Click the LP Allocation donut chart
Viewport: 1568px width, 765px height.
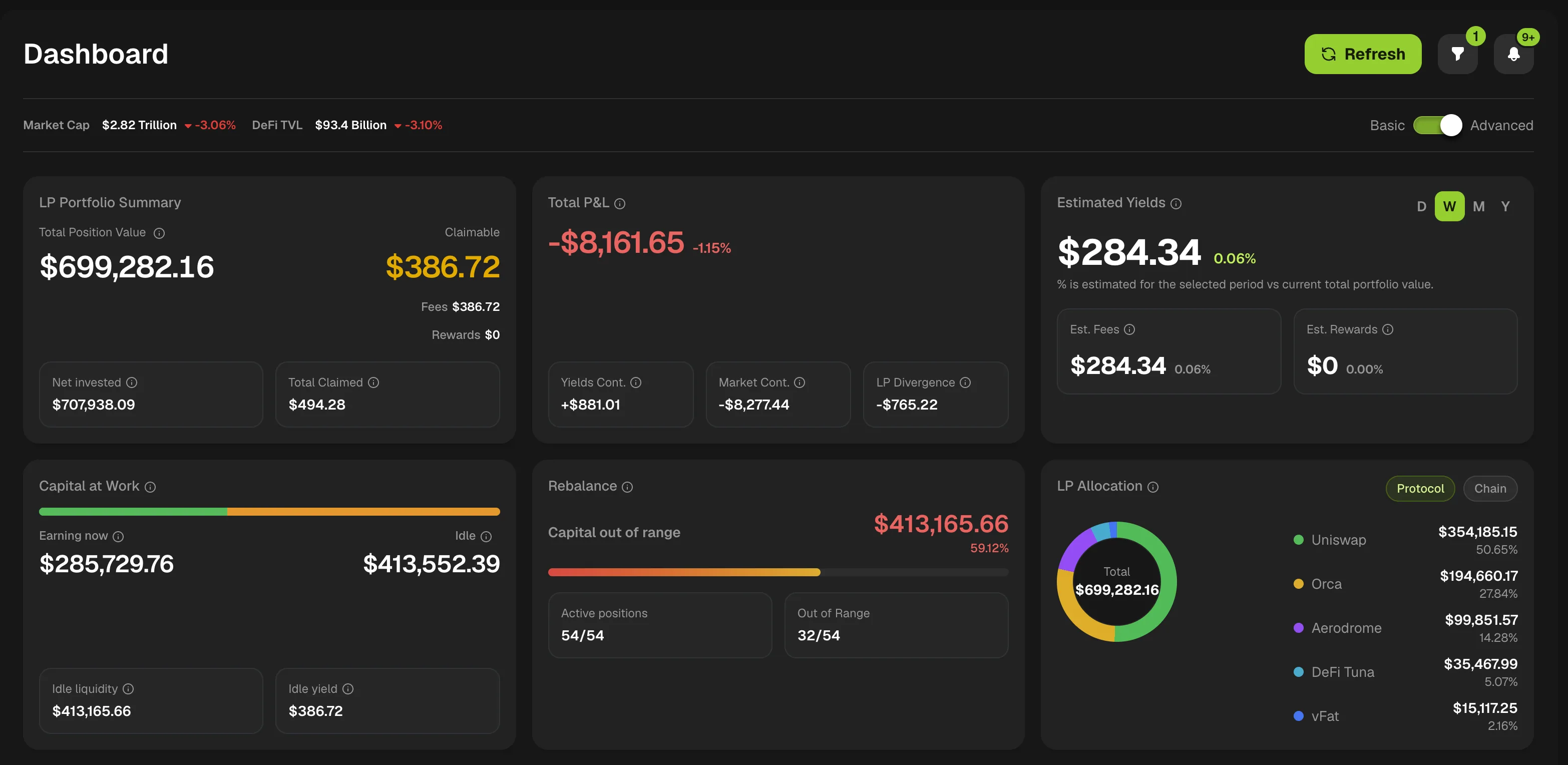[x=1116, y=581]
